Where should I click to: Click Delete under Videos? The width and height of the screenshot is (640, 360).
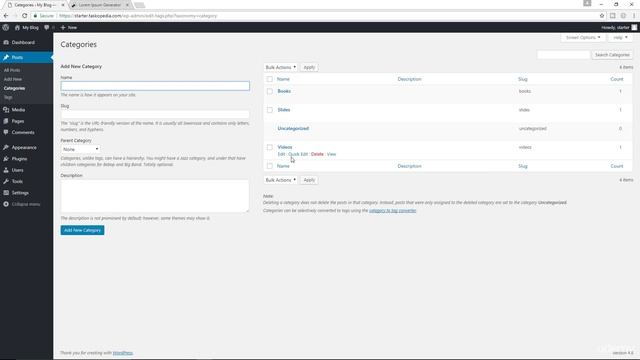pyautogui.click(x=317, y=154)
